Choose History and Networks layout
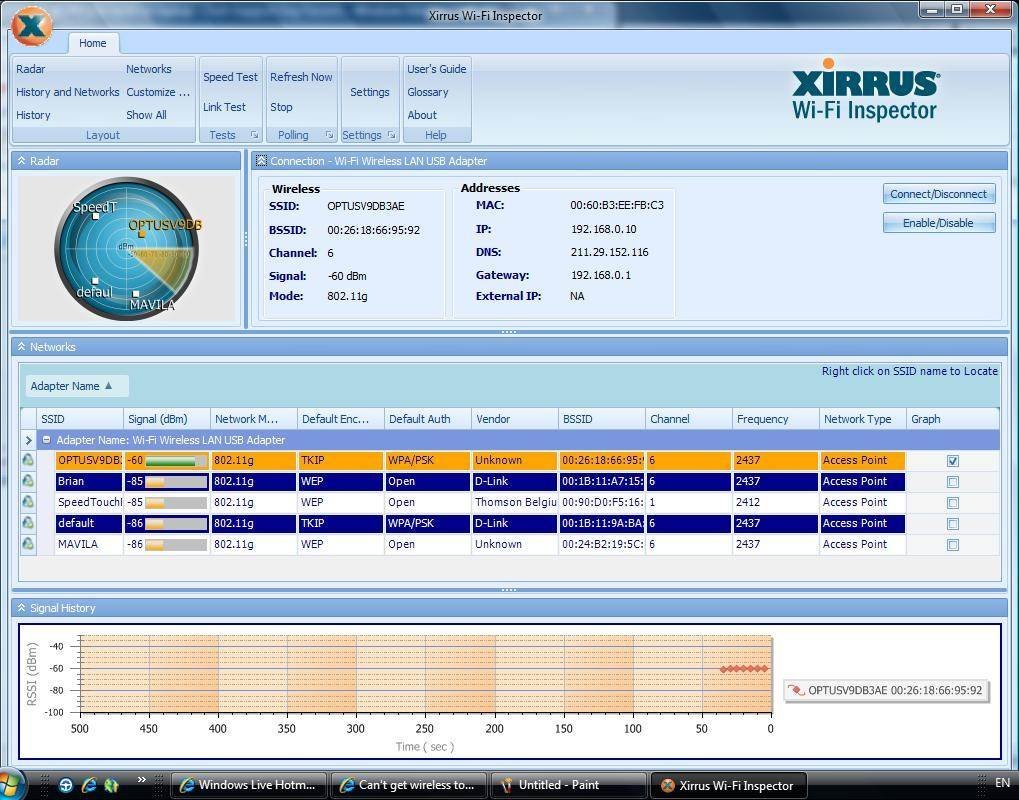The image size is (1019, 800). click(67, 92)
